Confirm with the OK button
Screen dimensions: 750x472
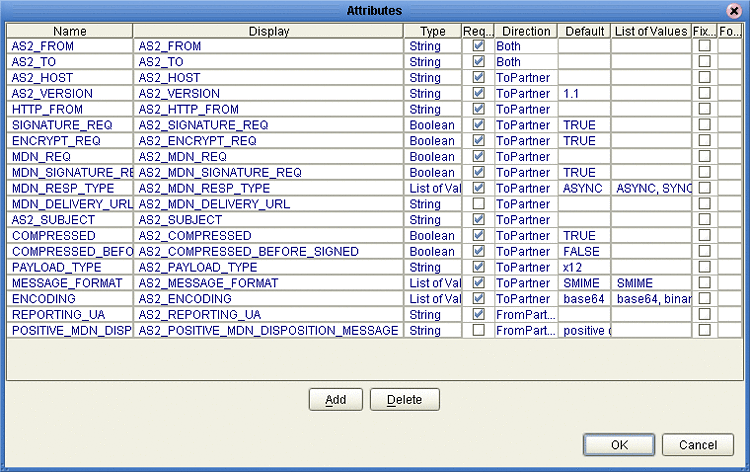[619, 445]
